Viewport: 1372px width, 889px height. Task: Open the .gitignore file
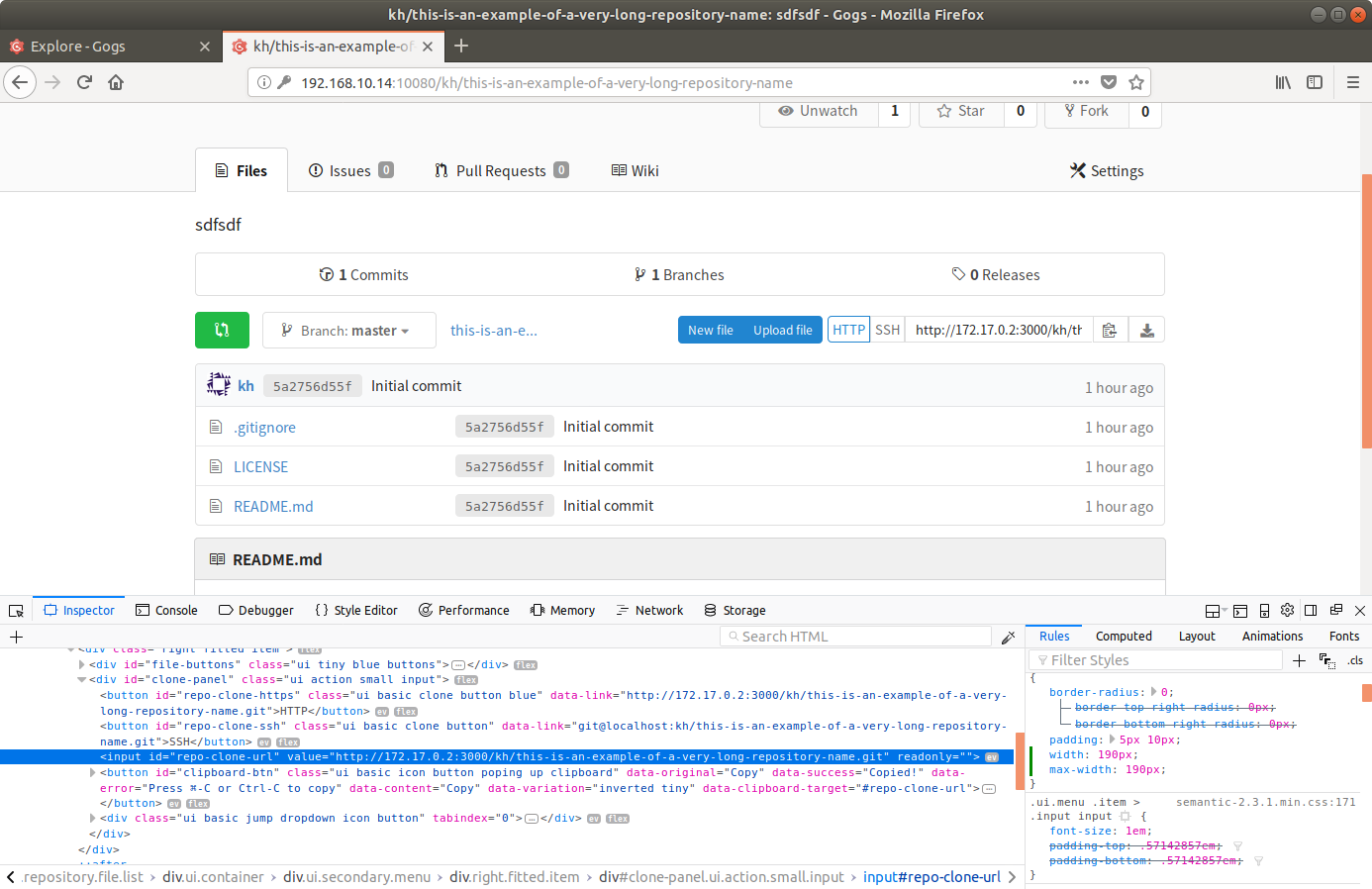(264, 428)
